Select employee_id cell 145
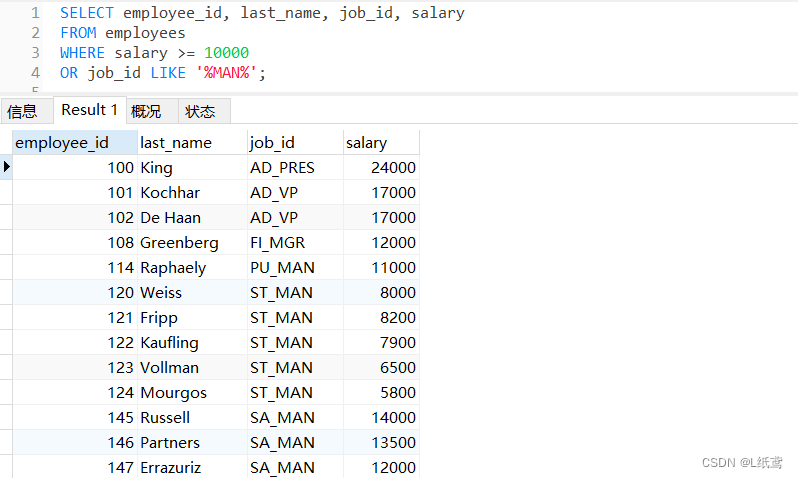 point(75,417)
